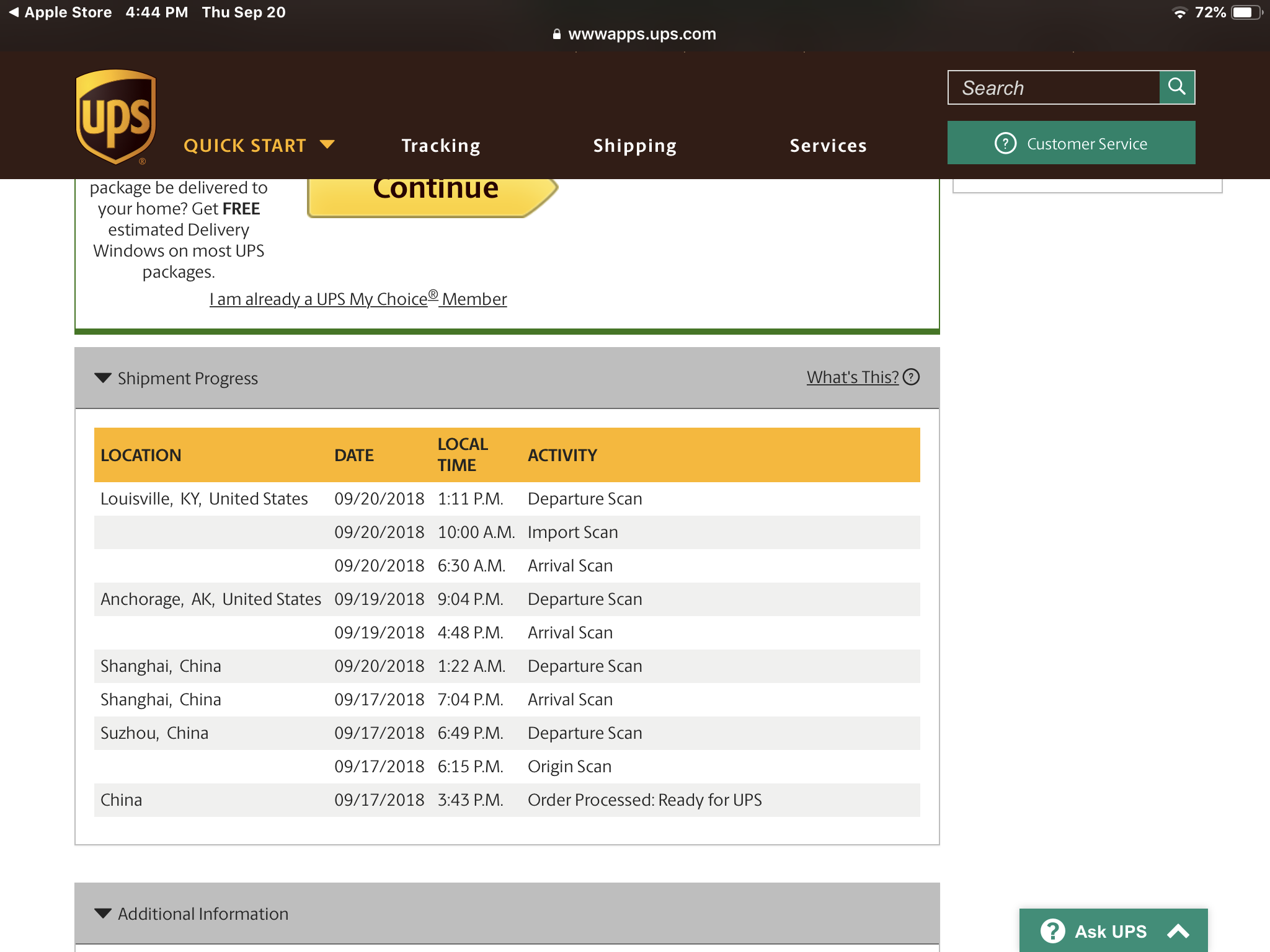The width and height of the screenshot is (1270, 952).
Task: Select Louisville, KY, United States location cell
Action: click(204, 498)
